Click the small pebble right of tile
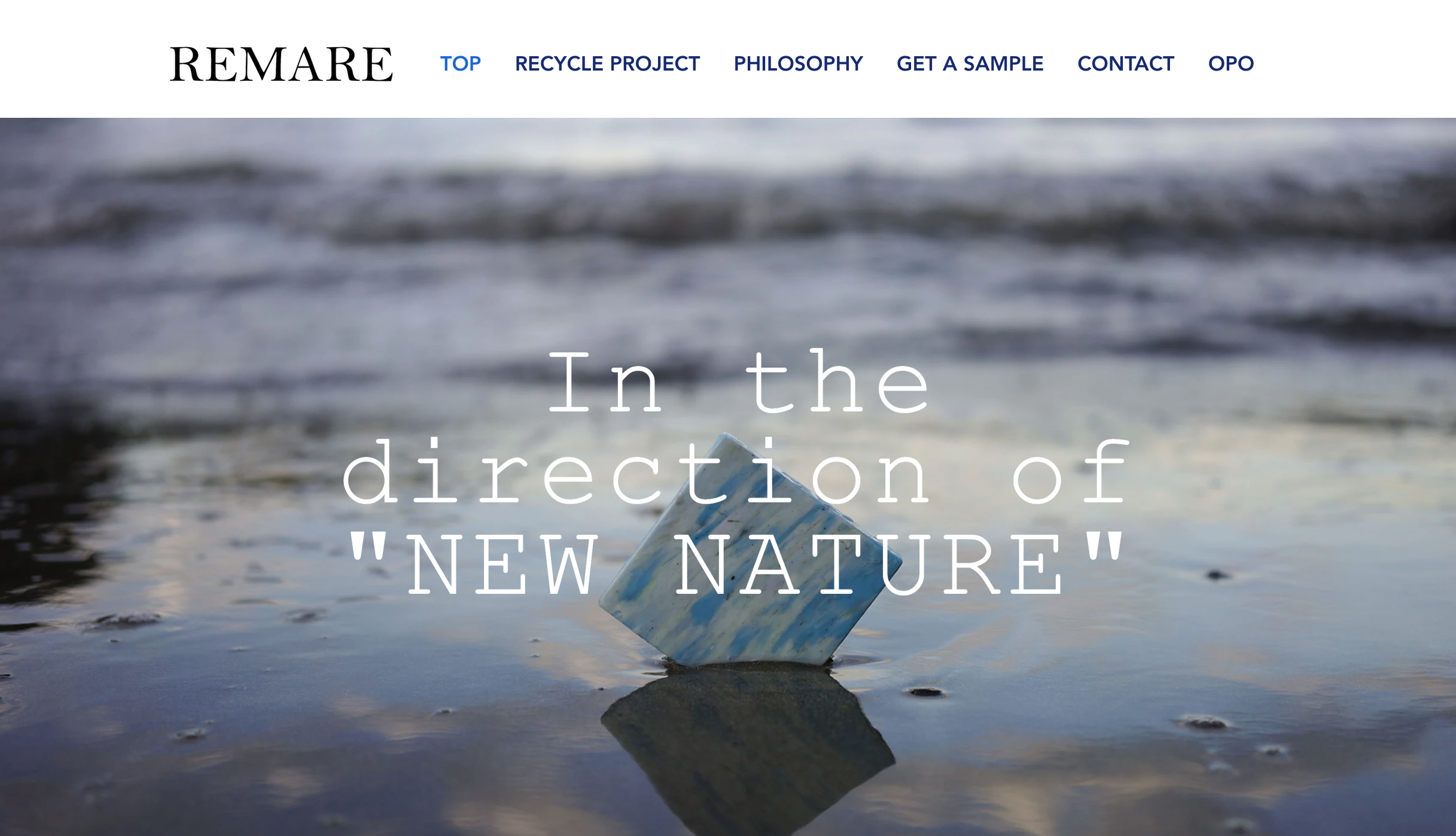The height and width of the screenshot is (836, 1456). (x=925, y=692)
